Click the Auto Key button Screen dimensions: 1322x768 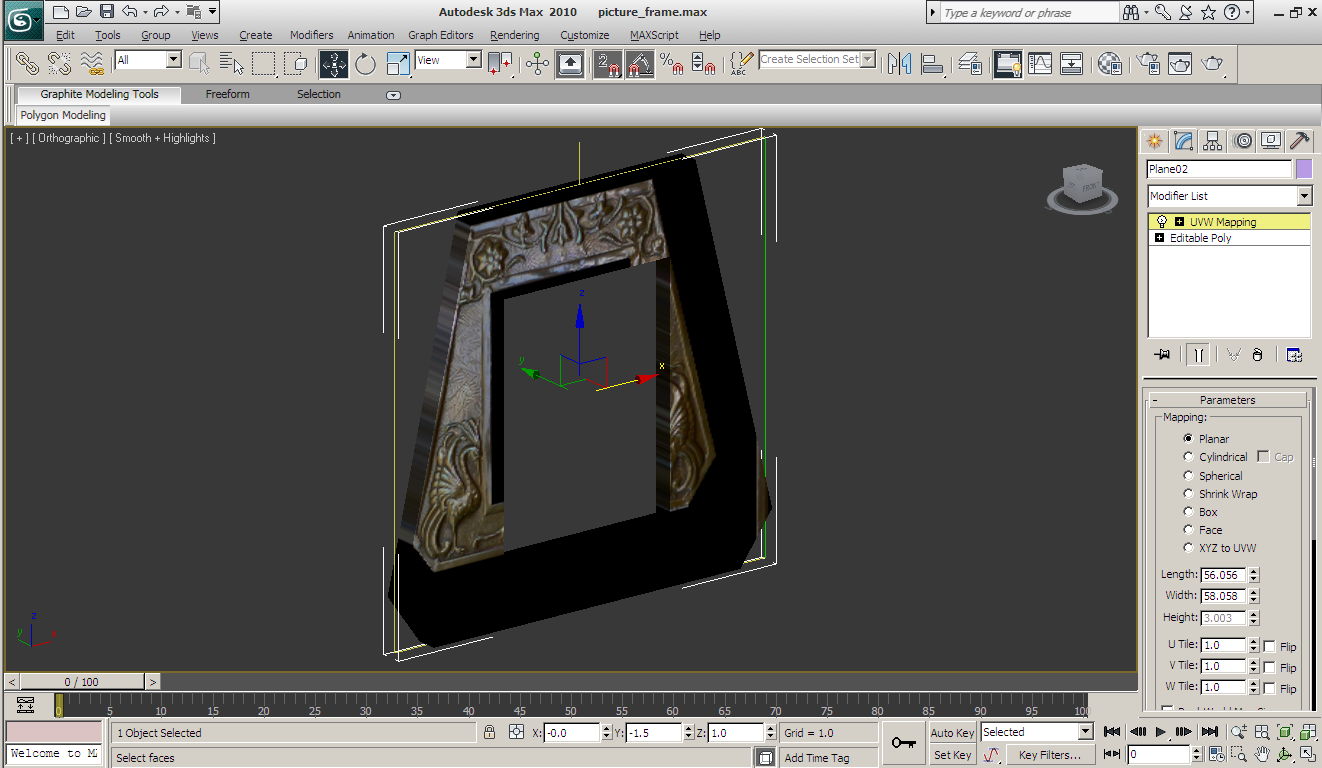(x=952, y=733)
